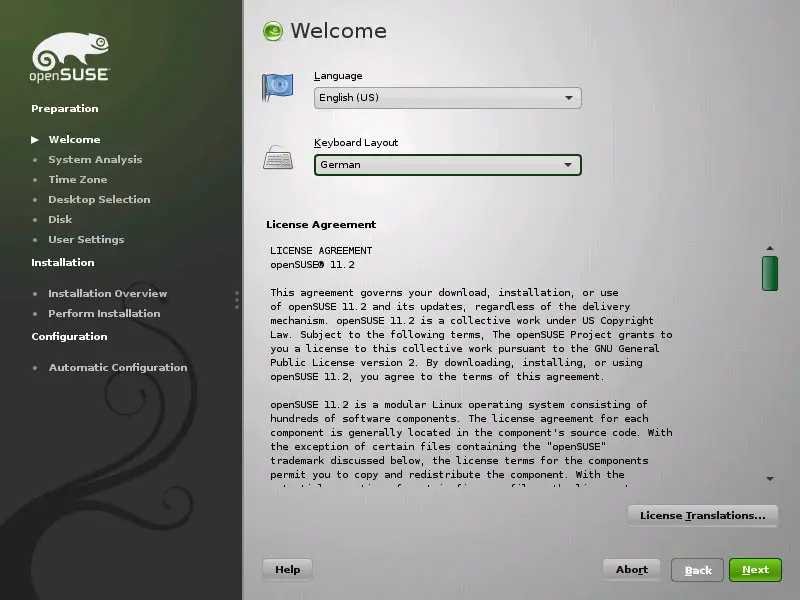This screenshot has width=800, height=600.
Task: Select the Welcome step in sidebar
Action: 74,140
